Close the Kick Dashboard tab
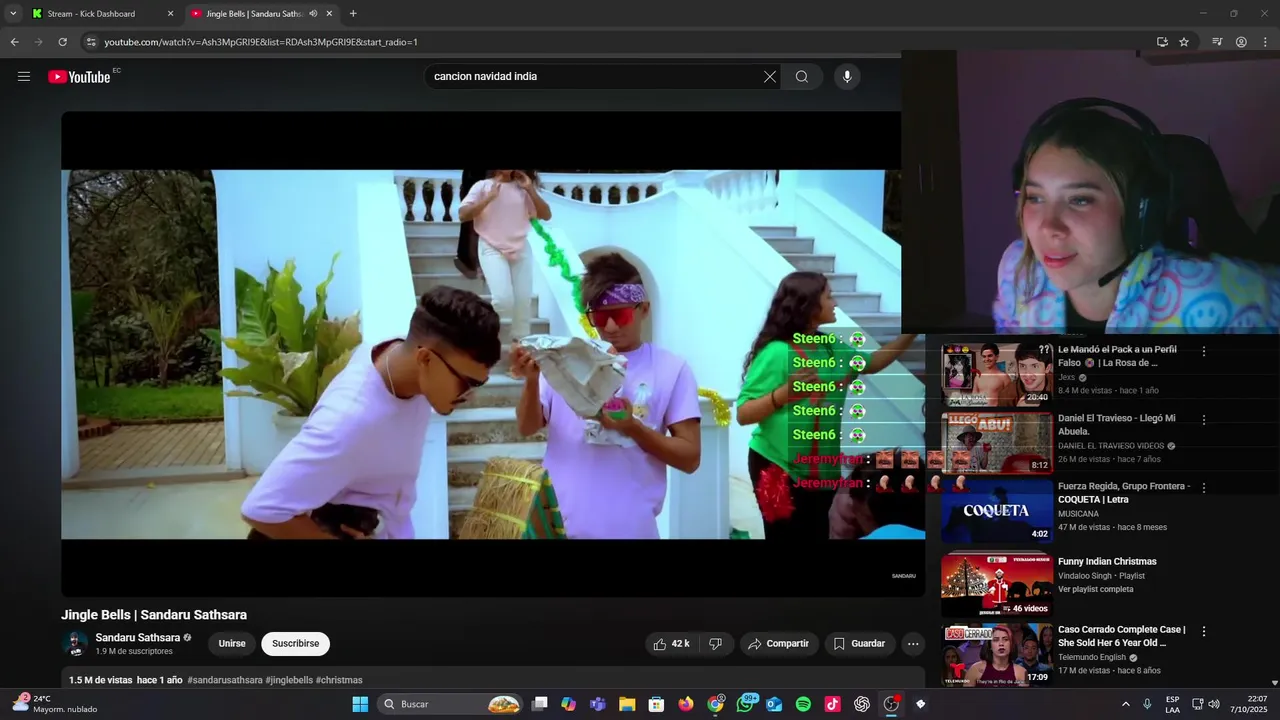 pyautogui.click(x=170, y=14)
